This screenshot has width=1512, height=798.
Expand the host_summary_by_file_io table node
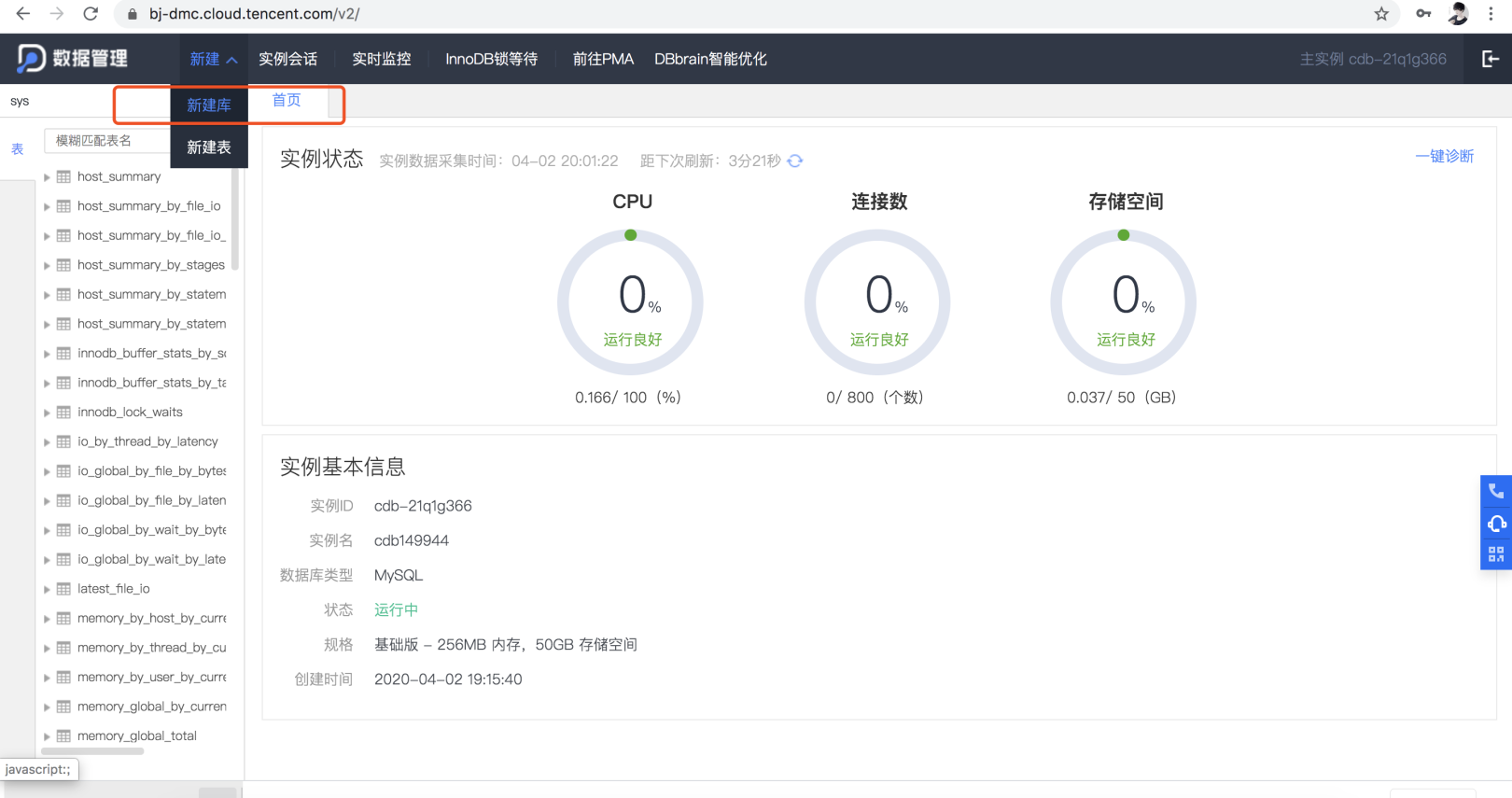47,206
